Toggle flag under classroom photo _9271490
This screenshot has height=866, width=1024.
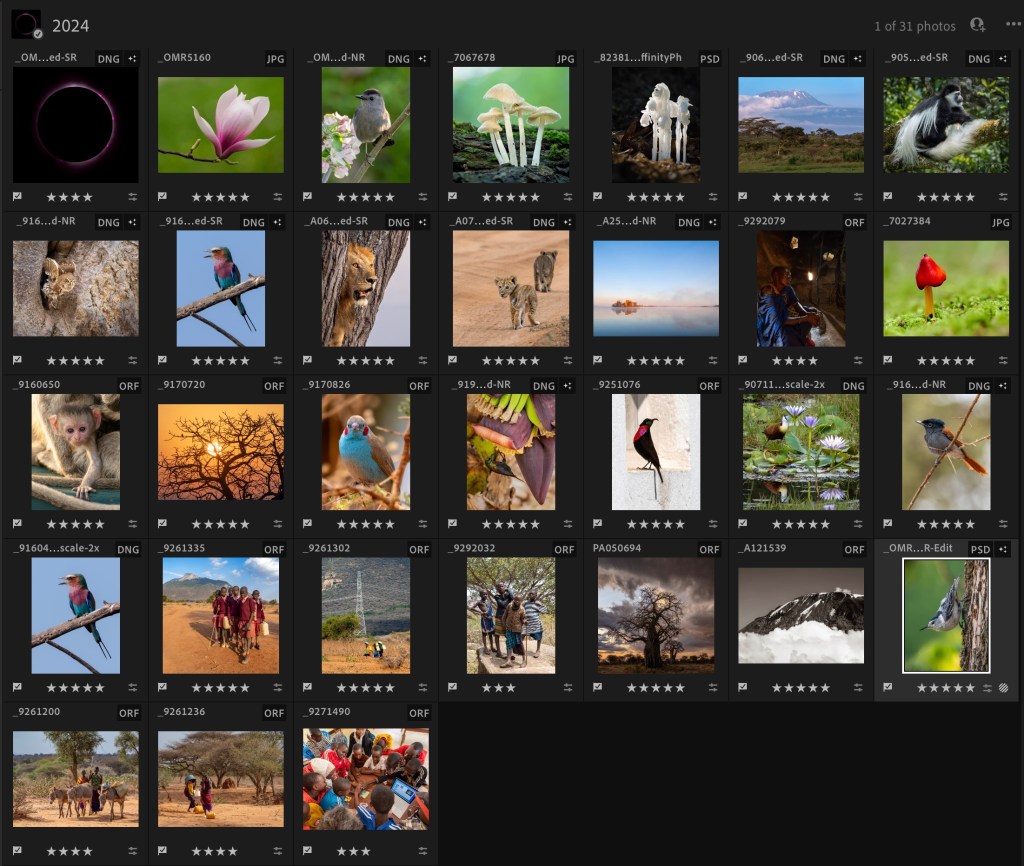click(x=308, y=851)
